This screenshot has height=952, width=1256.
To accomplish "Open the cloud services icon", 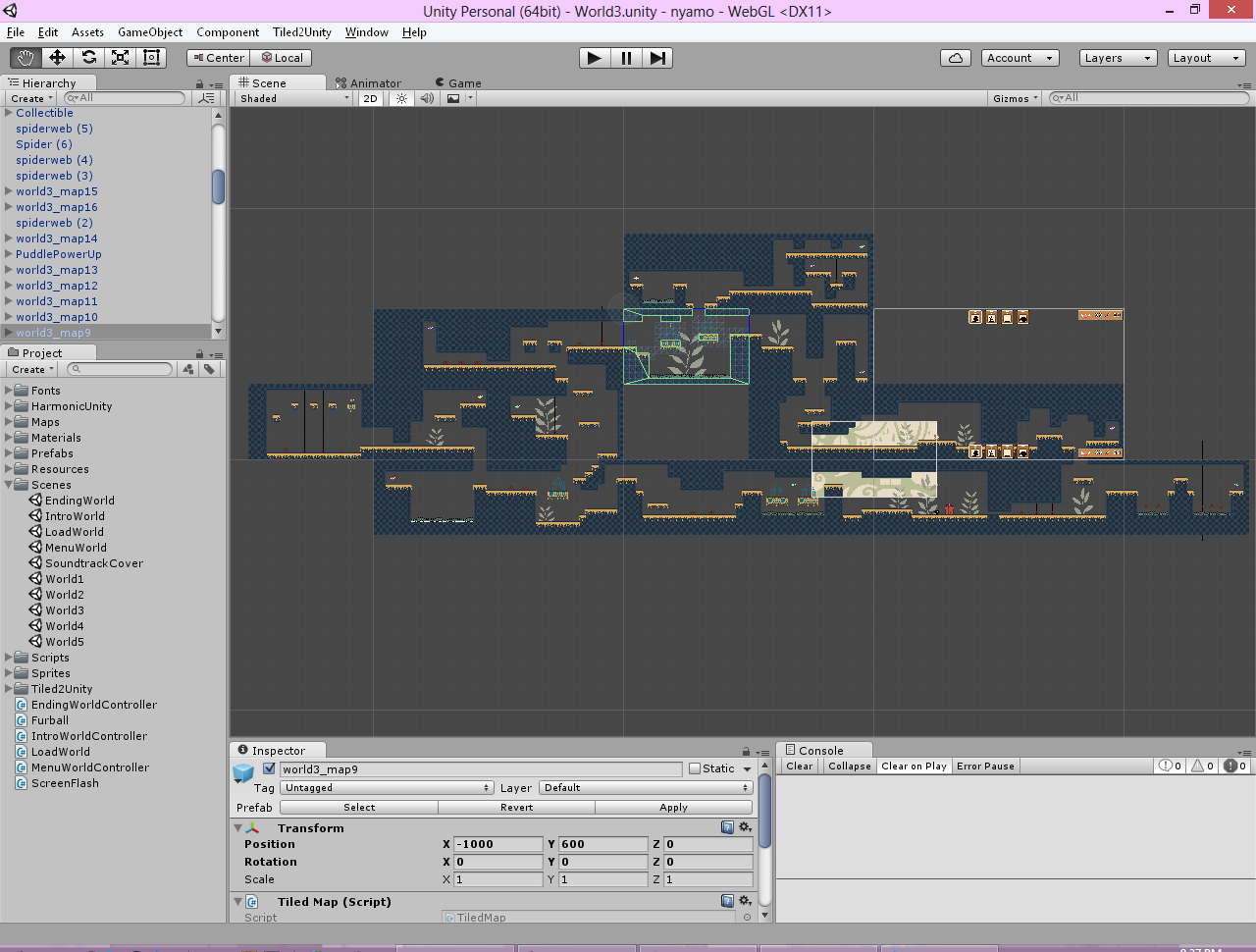I will click(x=956, y=58).
